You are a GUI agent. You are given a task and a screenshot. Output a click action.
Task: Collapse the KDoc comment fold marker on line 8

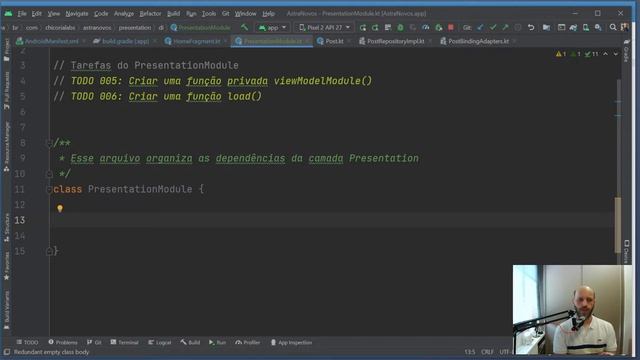pos(49,143)
